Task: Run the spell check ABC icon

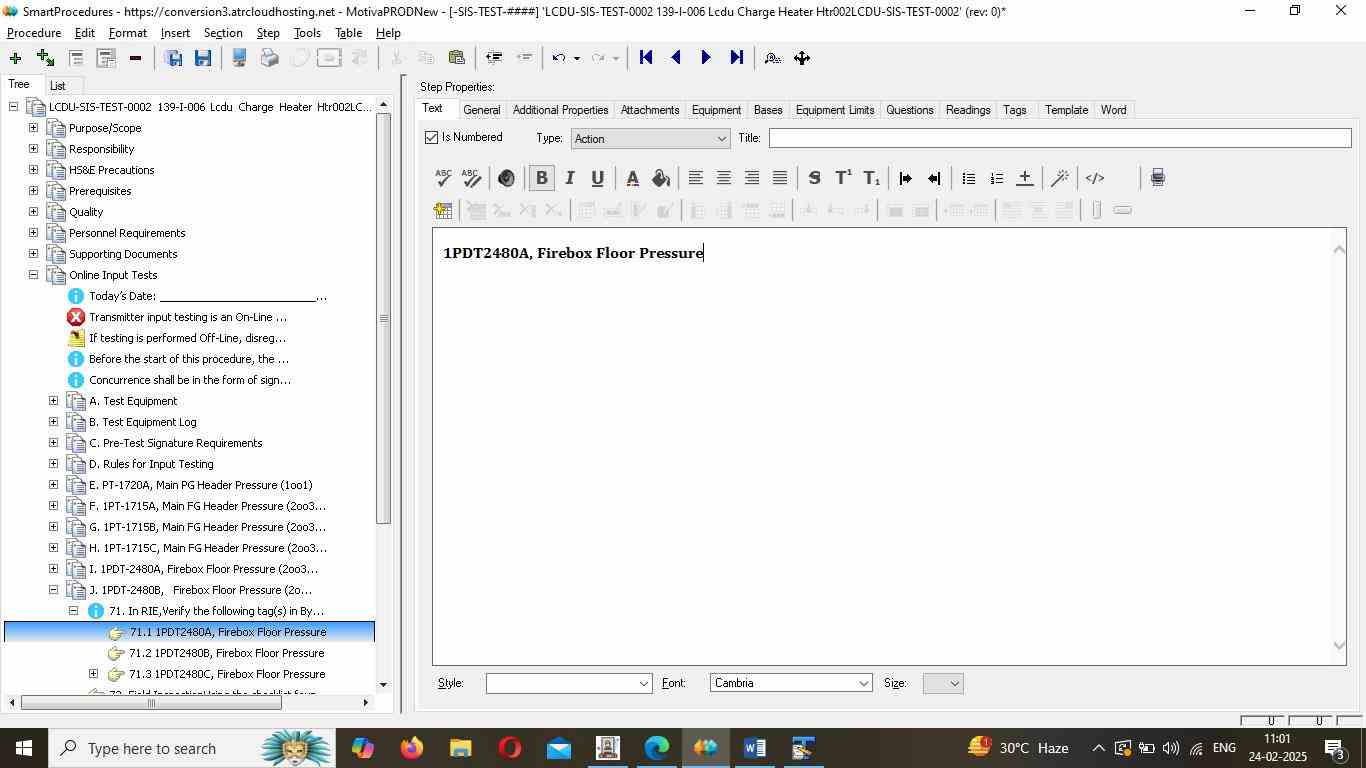Action: [443, 178]
